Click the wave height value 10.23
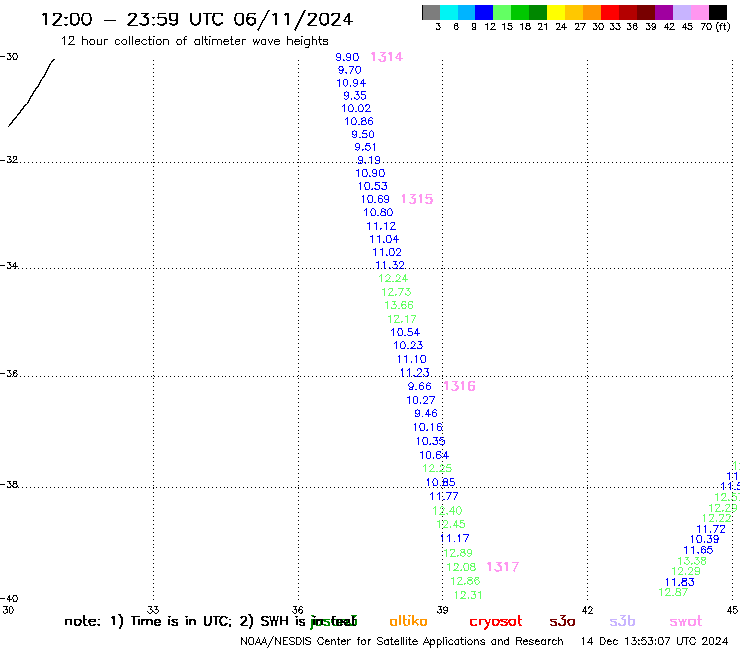Image resolution: width=740 pixels, height=650 pixels. pos(408,346)
